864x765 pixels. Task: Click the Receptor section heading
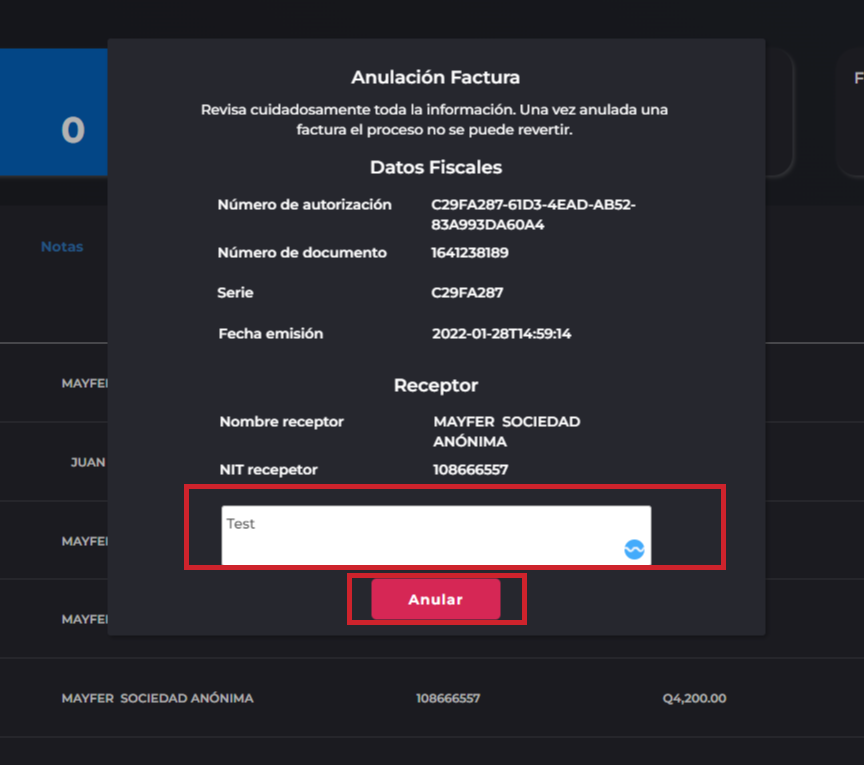click(x=435, y=385)
